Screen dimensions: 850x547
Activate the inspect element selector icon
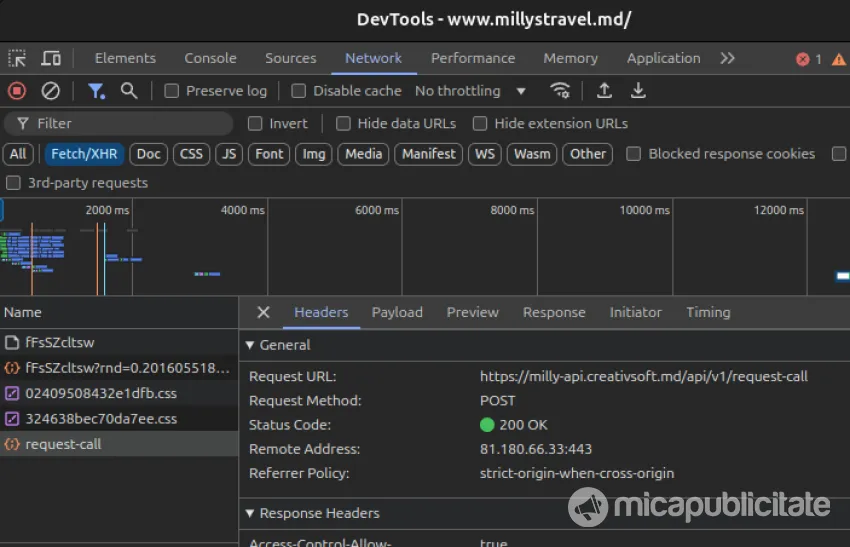click(17, 58)
